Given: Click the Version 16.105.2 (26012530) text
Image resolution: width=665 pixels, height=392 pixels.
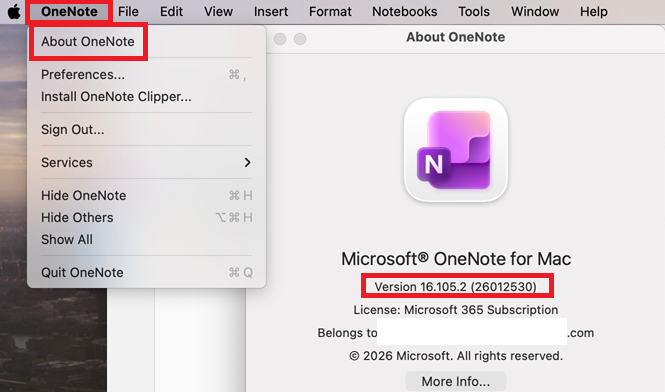Looking at the screenshot, I should 455,287.
